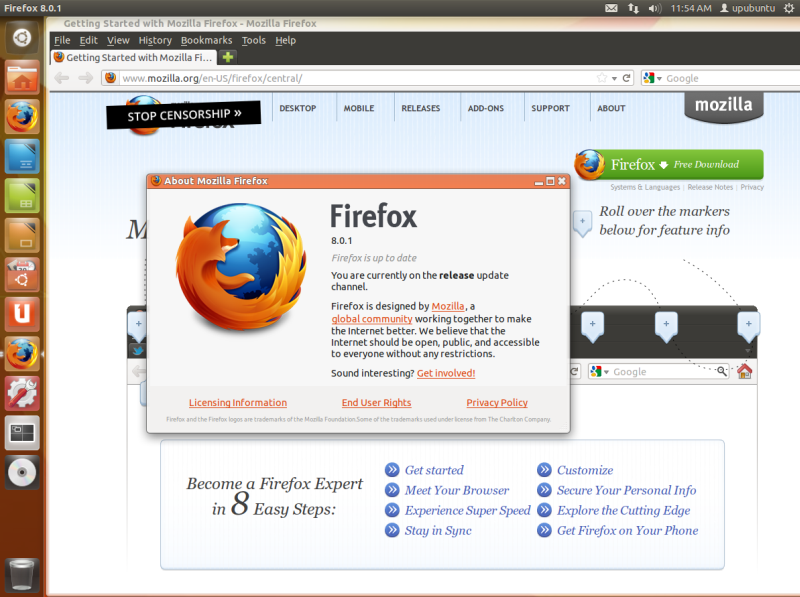This screenshot has height=597, width=800.
Task: Click the Firefox Free Download button
Action: tap(669, 164)
